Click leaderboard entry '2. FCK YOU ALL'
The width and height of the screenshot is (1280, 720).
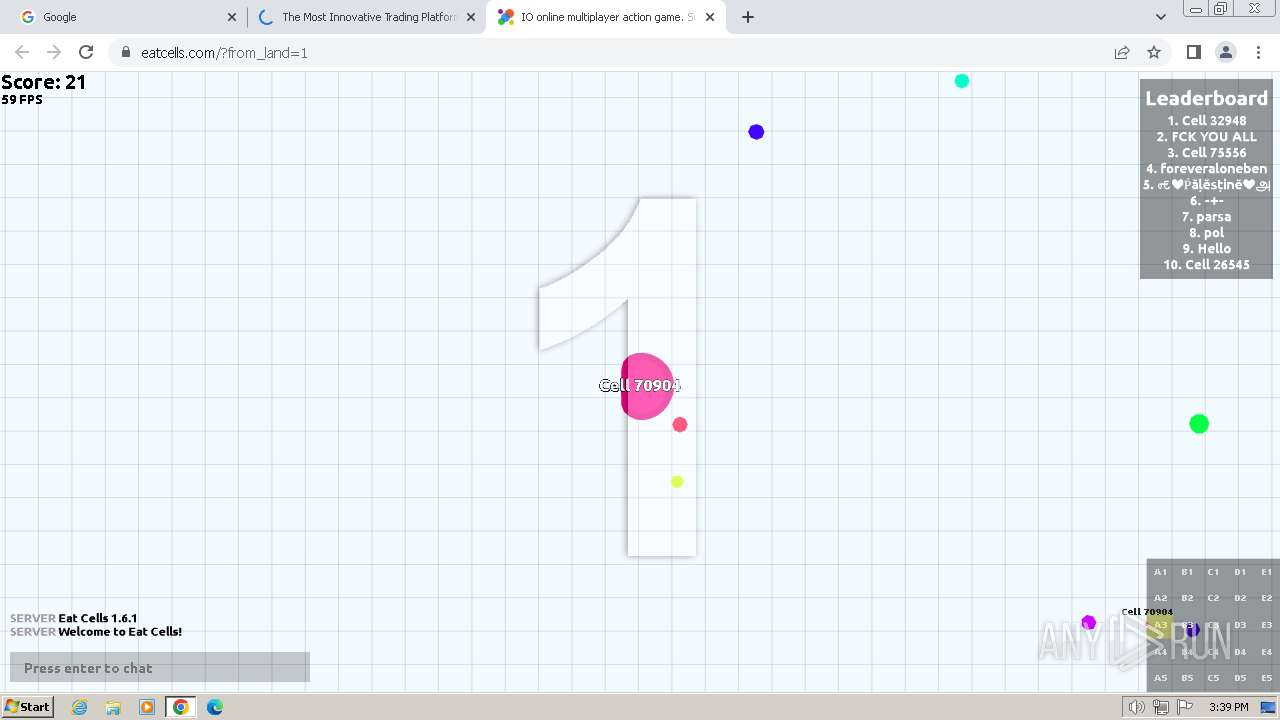[1206, 137]
